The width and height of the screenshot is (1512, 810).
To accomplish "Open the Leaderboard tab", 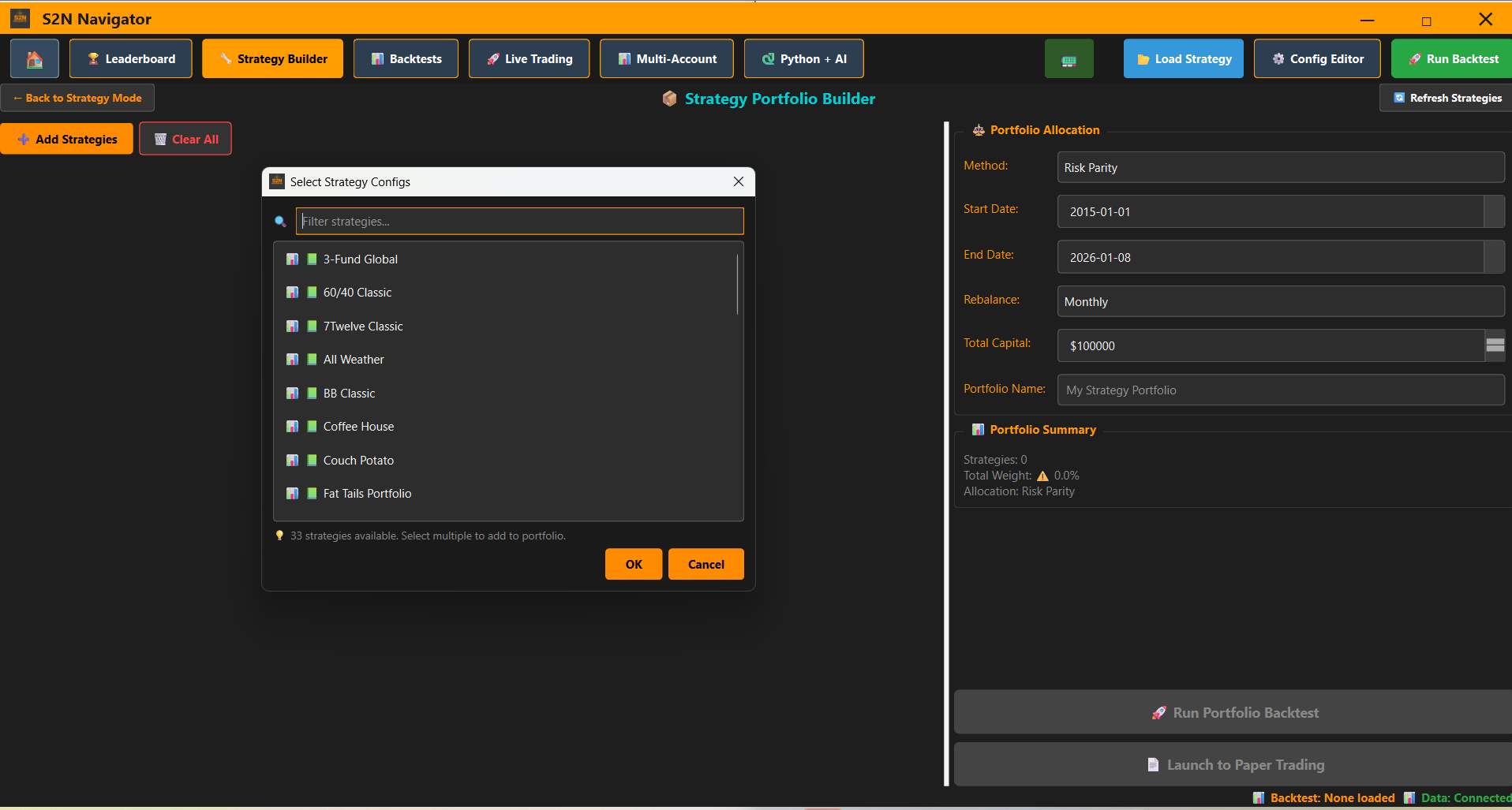I will 131,59.
